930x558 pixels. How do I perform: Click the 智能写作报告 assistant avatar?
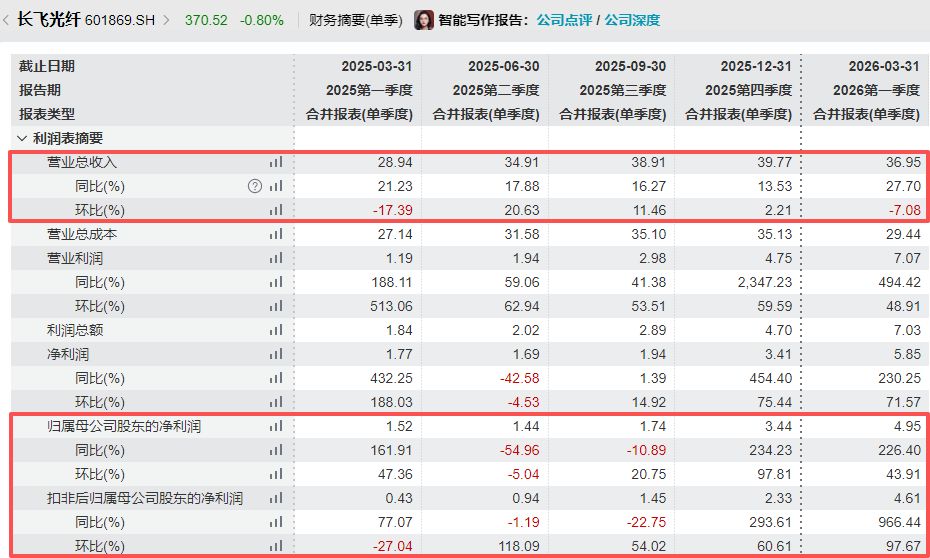(423, 20)
